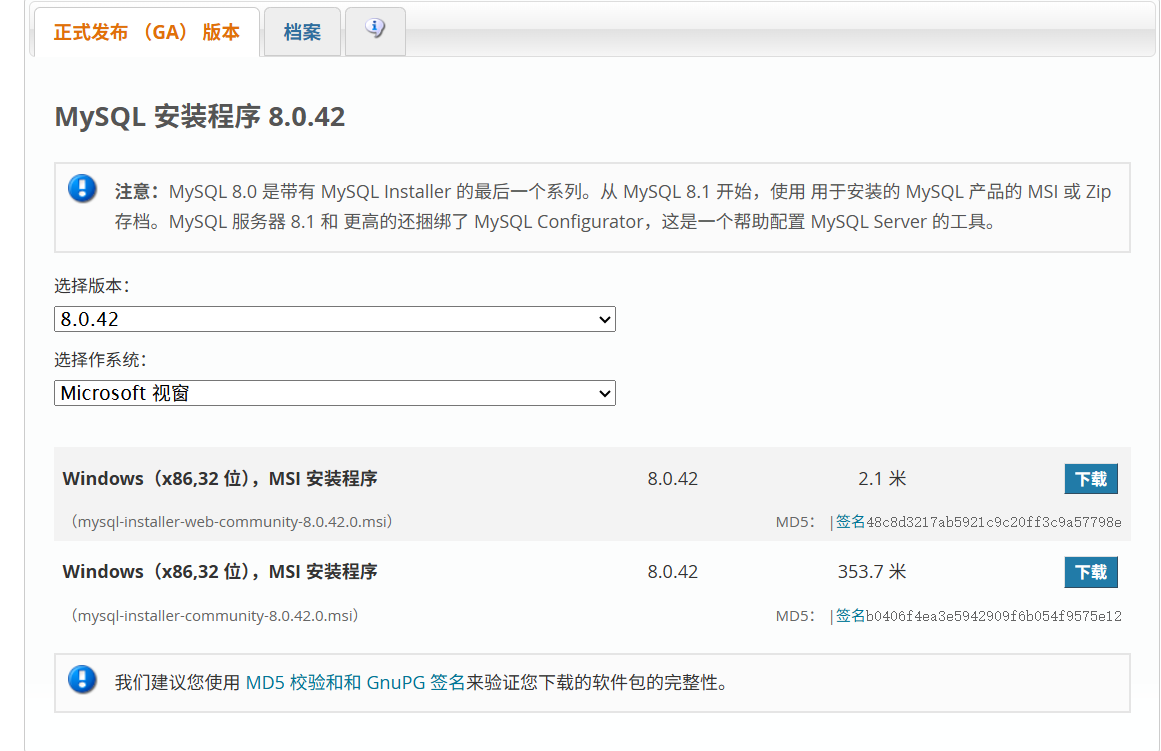Click the blue exclamation icon in MySQL 8.0 note
Screen dimensions: 1161x751
coord(82,188)
